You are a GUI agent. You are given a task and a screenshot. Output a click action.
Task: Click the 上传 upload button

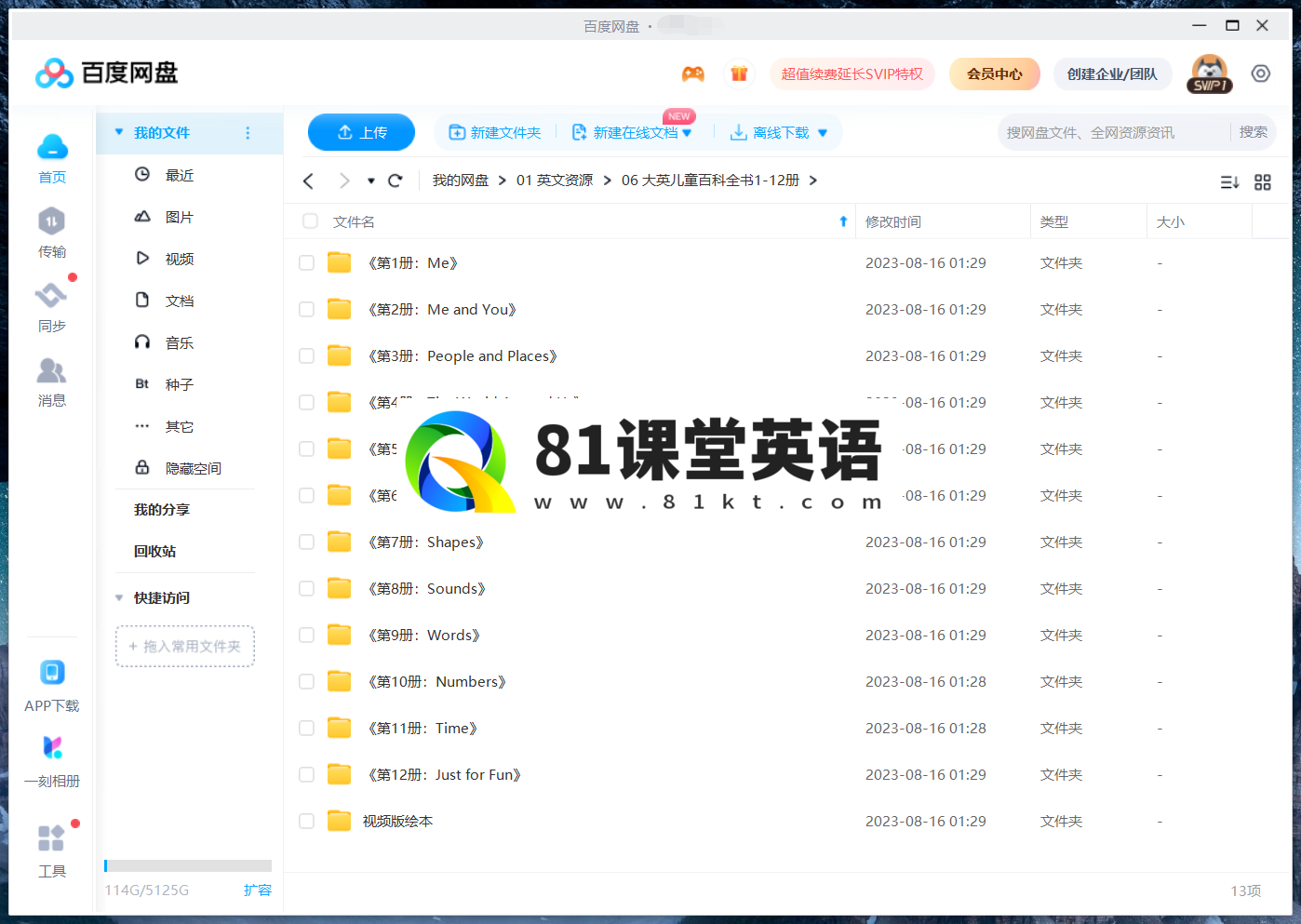[361, 132]
